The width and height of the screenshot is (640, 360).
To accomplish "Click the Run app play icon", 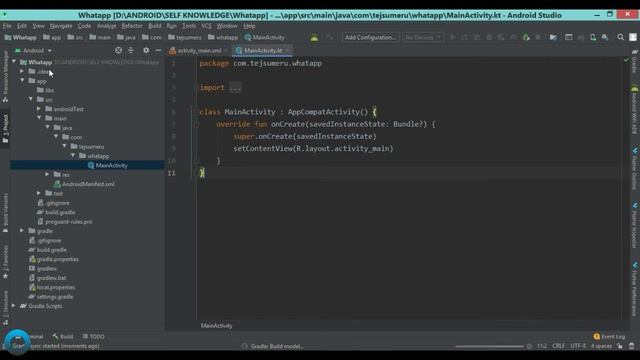I will click(x=452, y=38).
